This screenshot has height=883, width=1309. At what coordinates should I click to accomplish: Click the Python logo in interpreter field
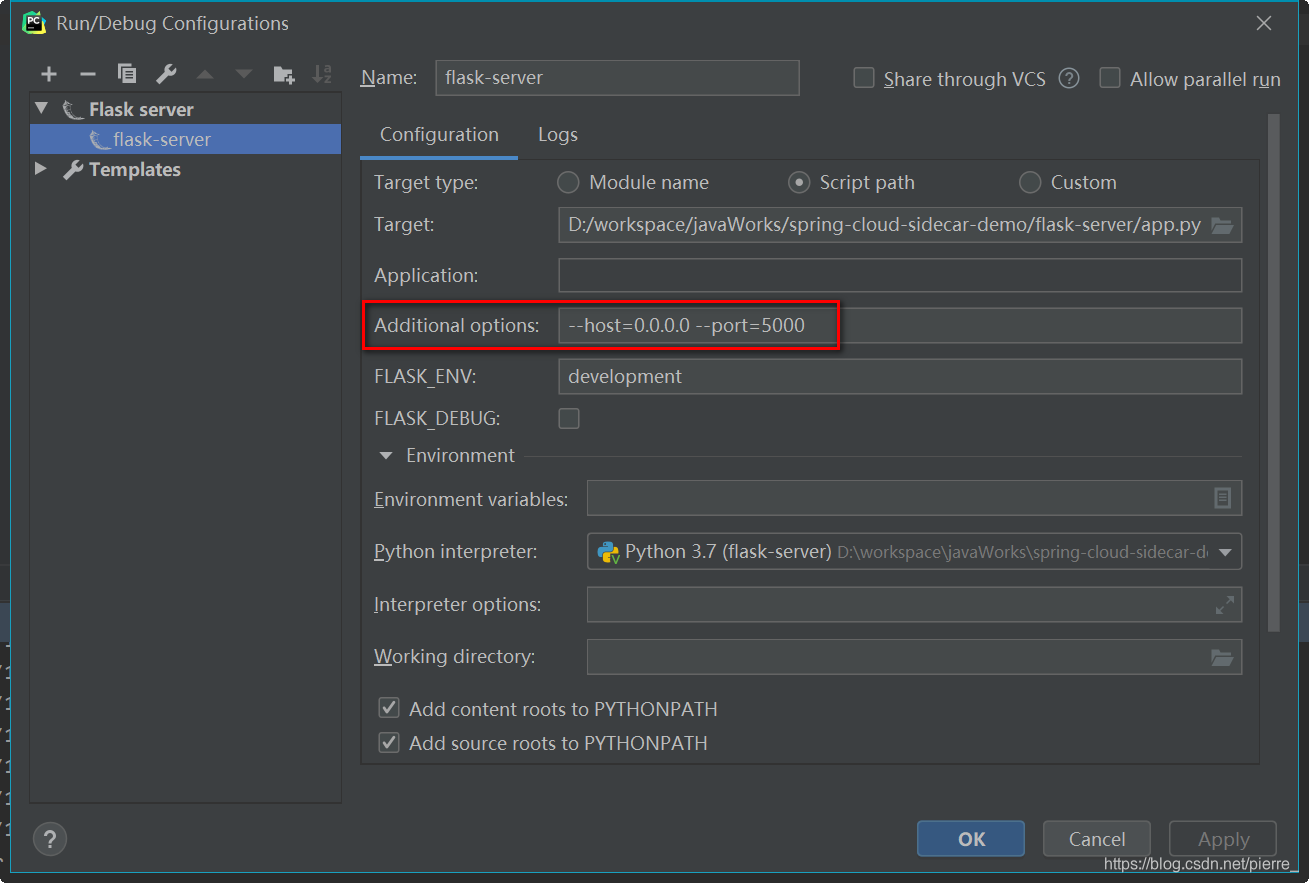(x=608, y=552)
